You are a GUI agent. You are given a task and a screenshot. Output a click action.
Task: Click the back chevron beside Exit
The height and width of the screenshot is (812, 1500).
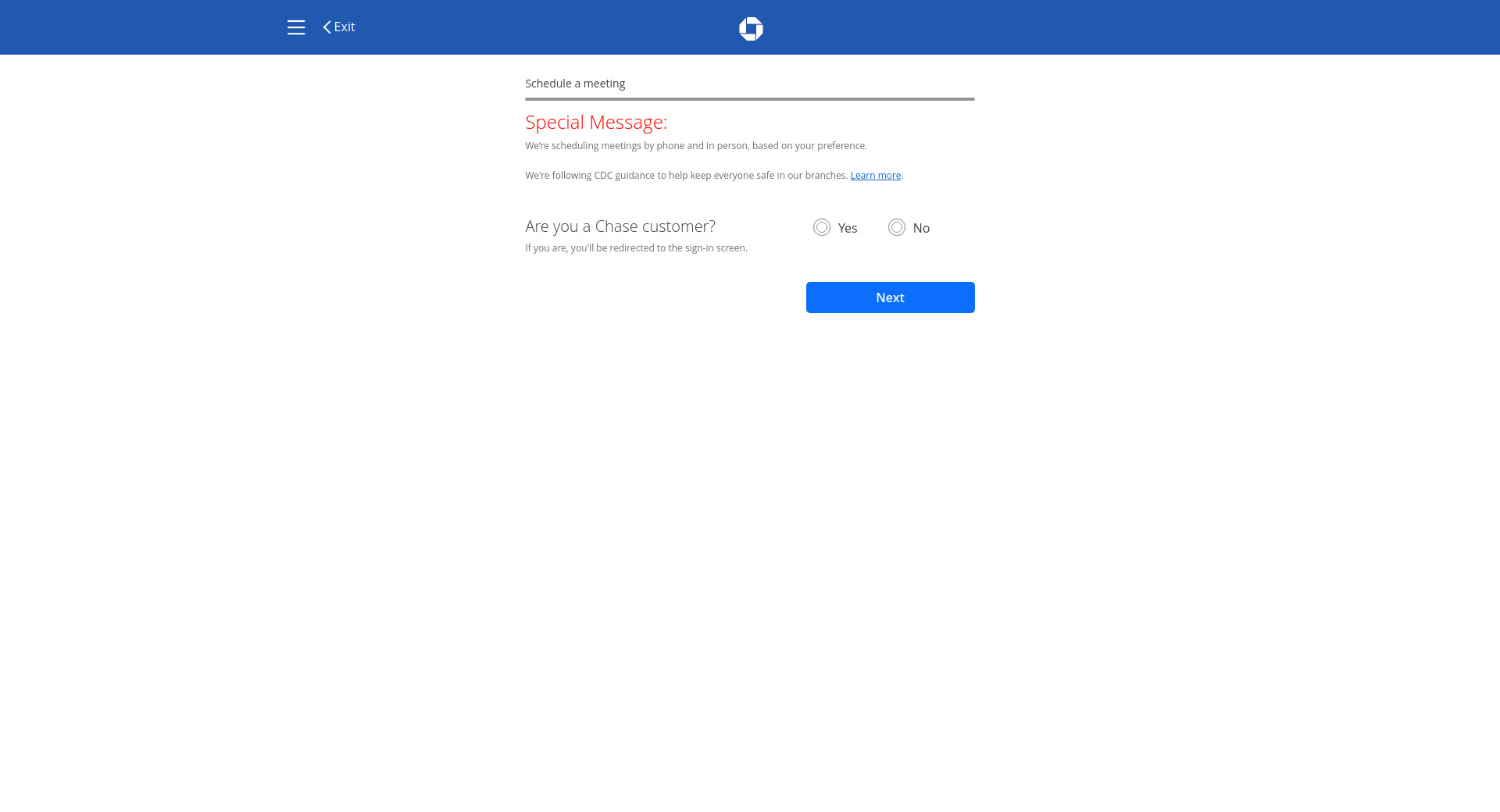click(x=327, y=27)
